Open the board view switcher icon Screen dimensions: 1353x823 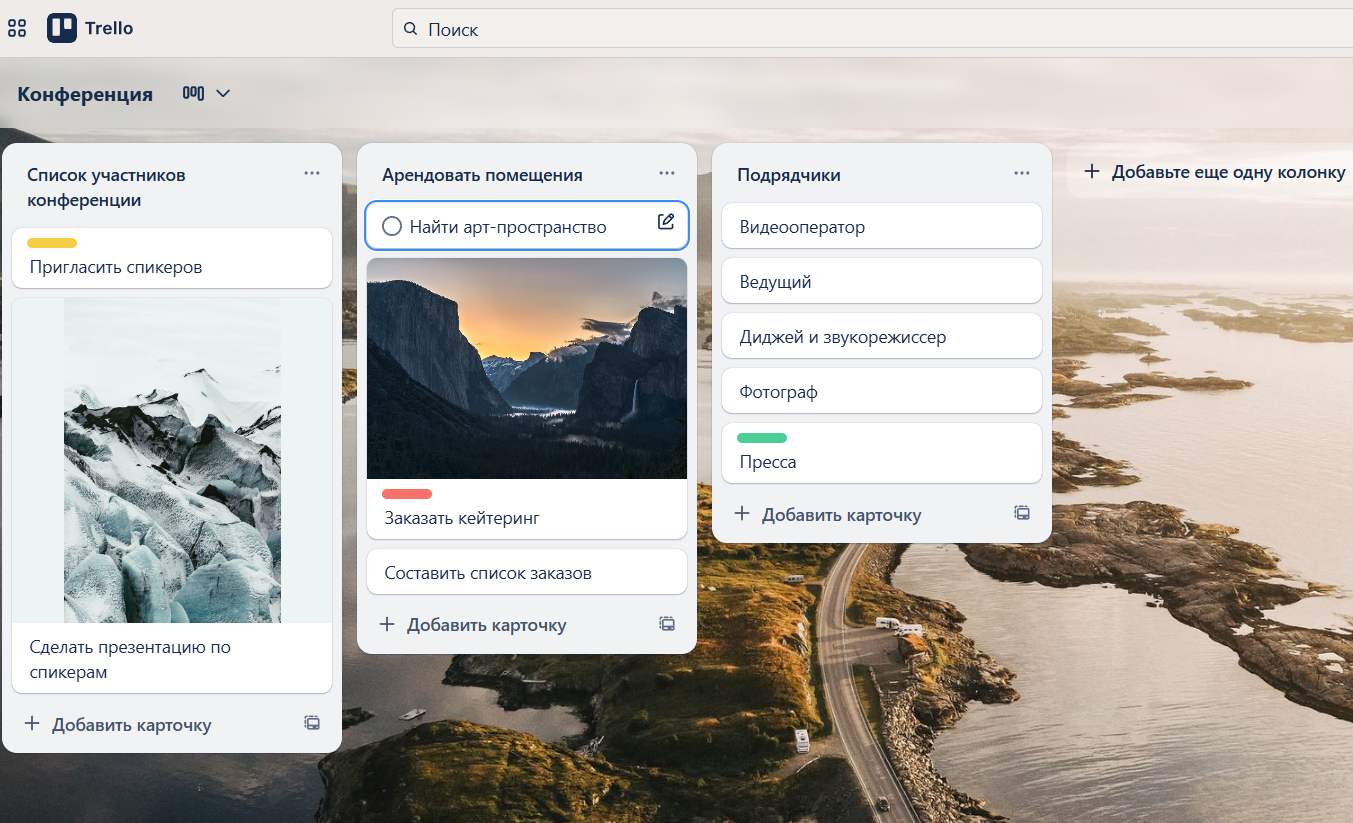point(193,93)
